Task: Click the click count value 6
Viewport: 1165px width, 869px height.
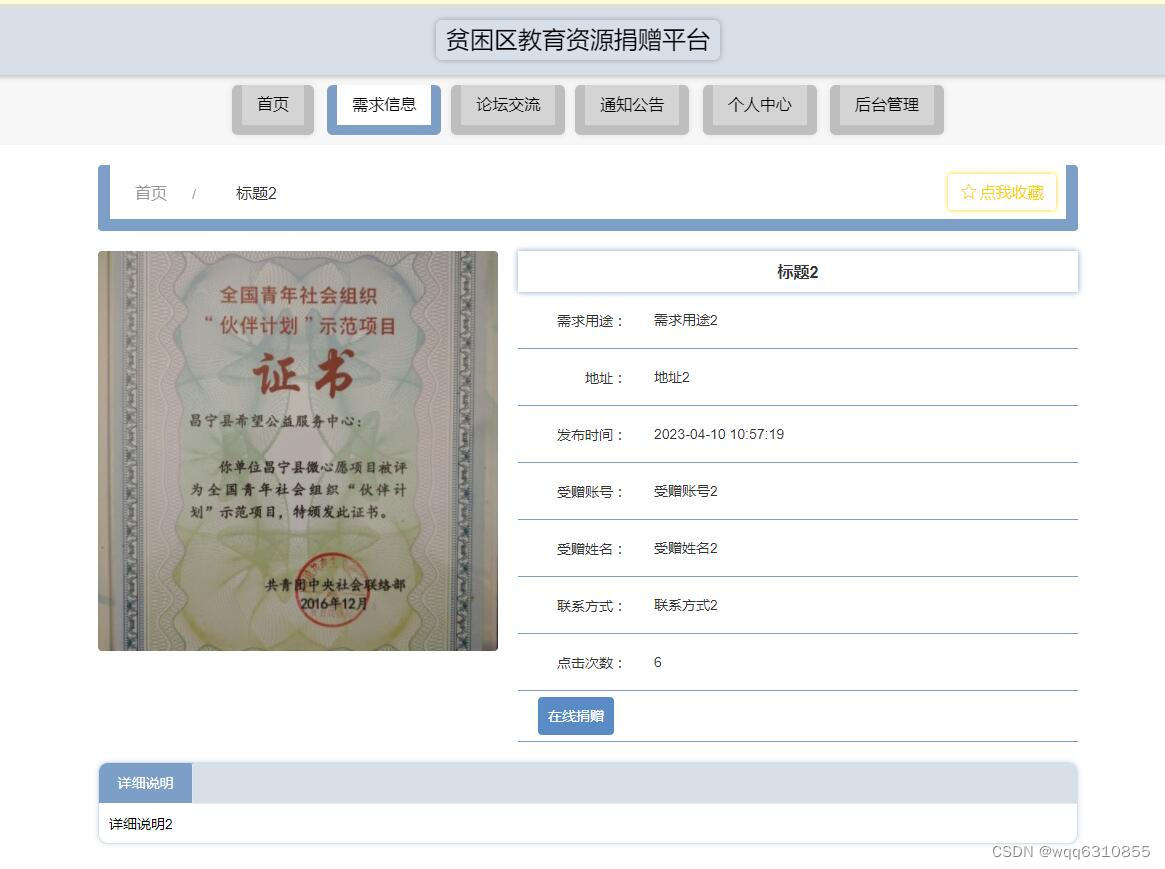Action: [x=658, y=663]
